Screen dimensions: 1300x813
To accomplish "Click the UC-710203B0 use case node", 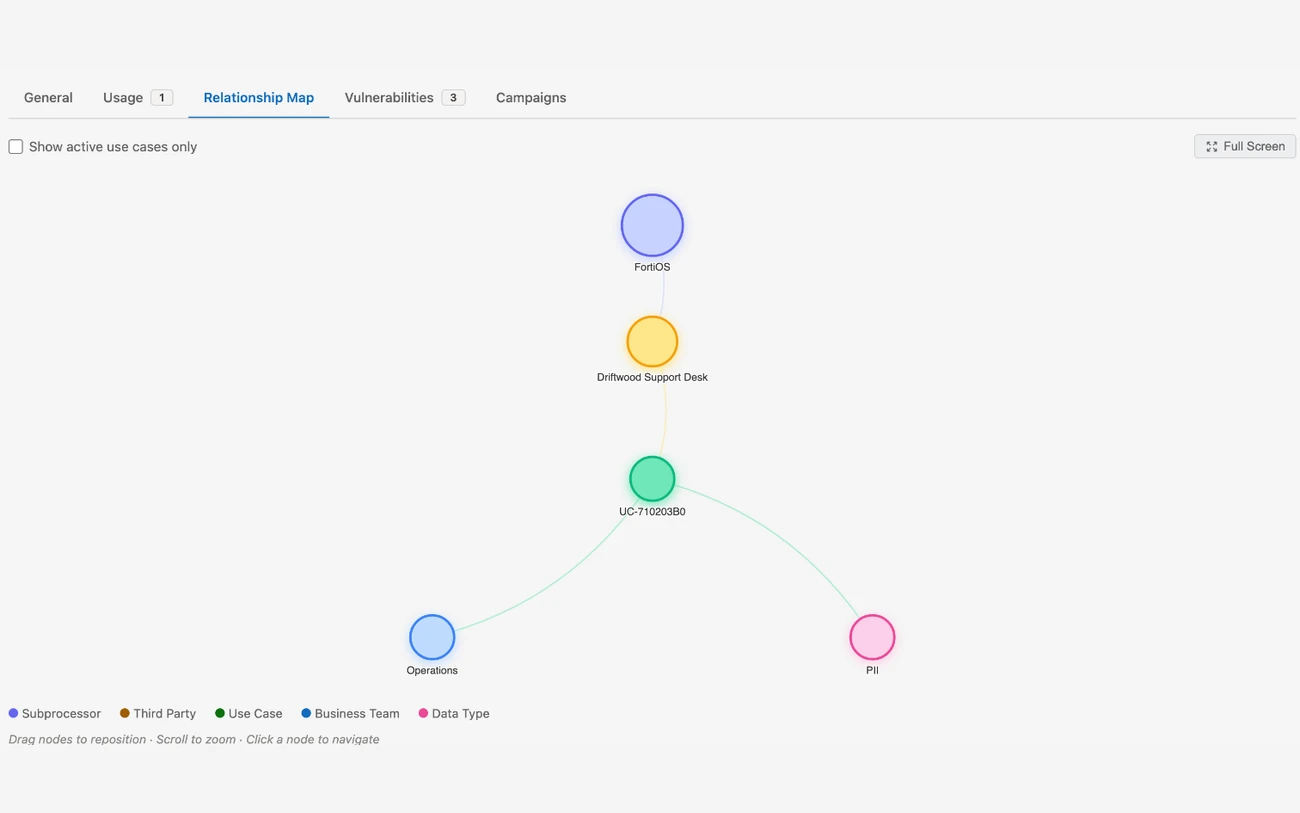I will [x=652, y=479].
